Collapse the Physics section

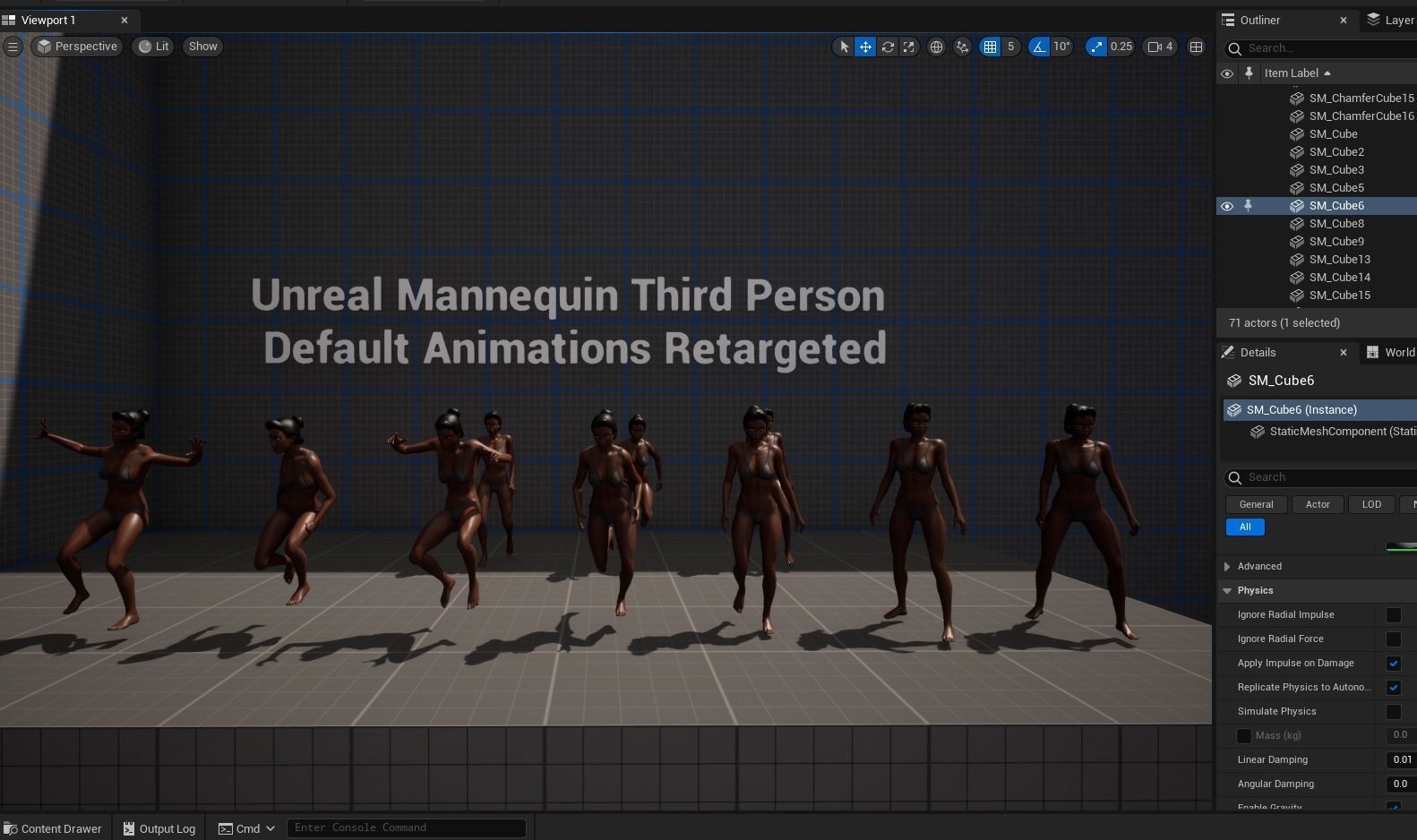point(1228,590)
